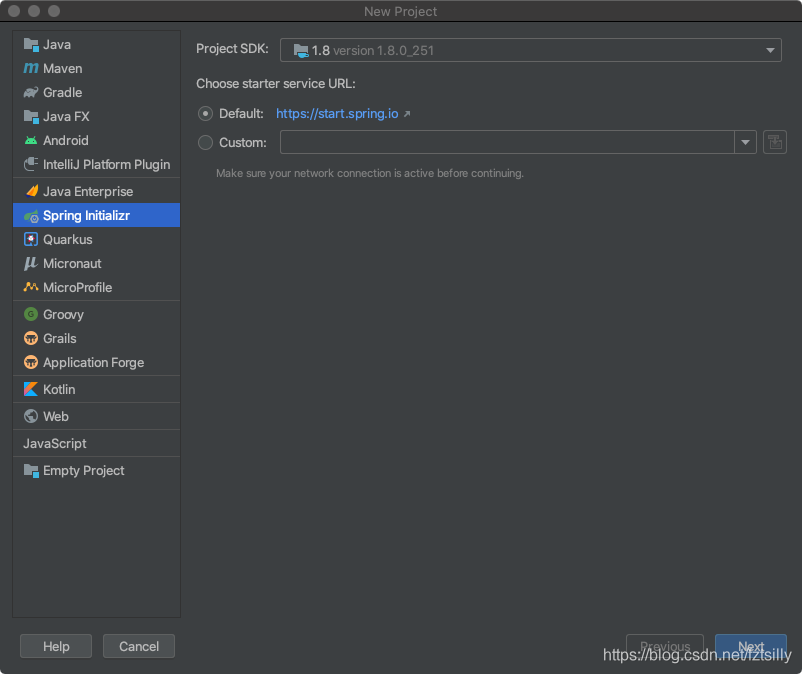The width and height of the screenshot is (802, 674).
Task: Select Kotlin in the project list
Action: click(x=96, y=389)
